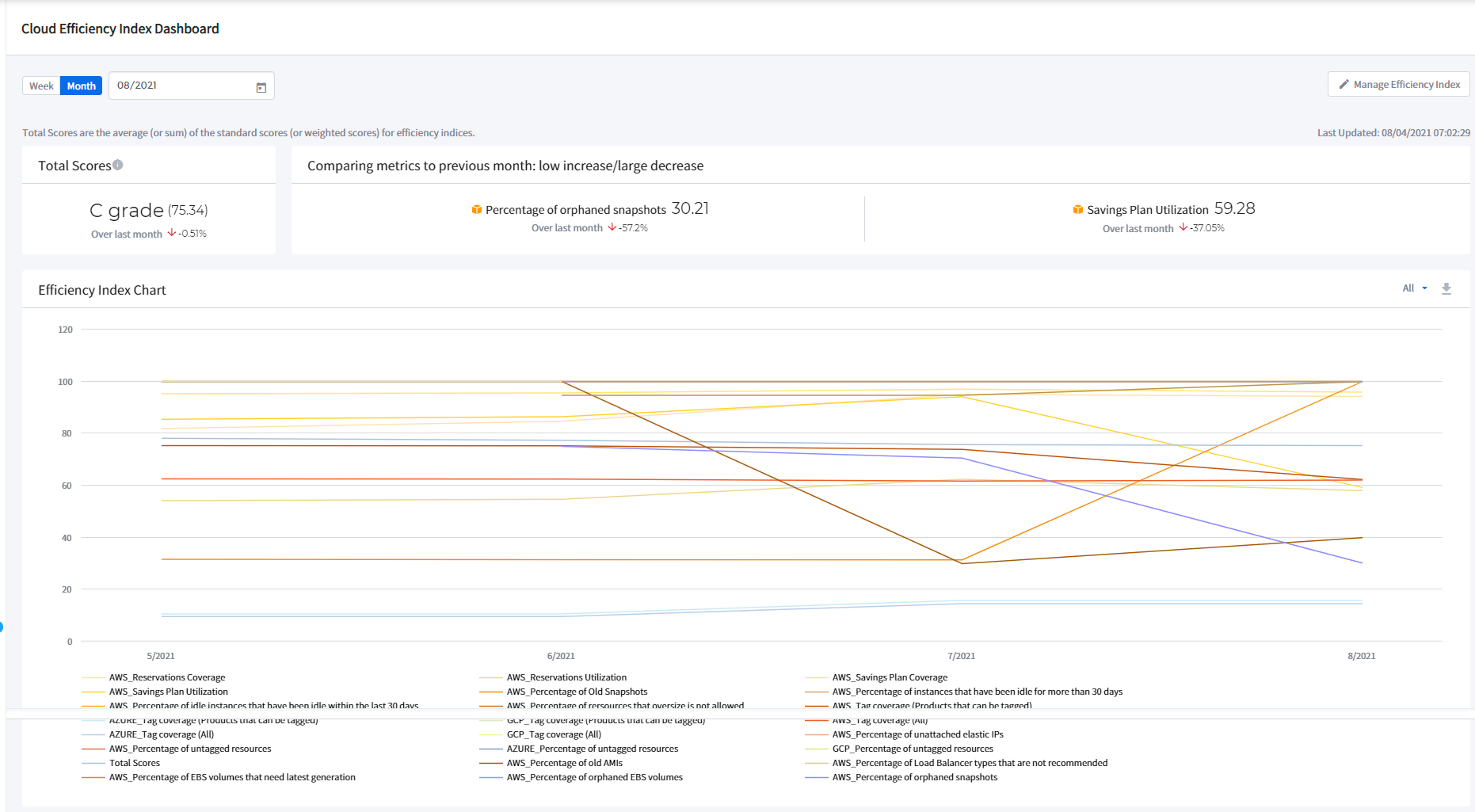This screenshot has width=1475, height=812.
Task: Switch to the Week view
Action: (41, 86)
